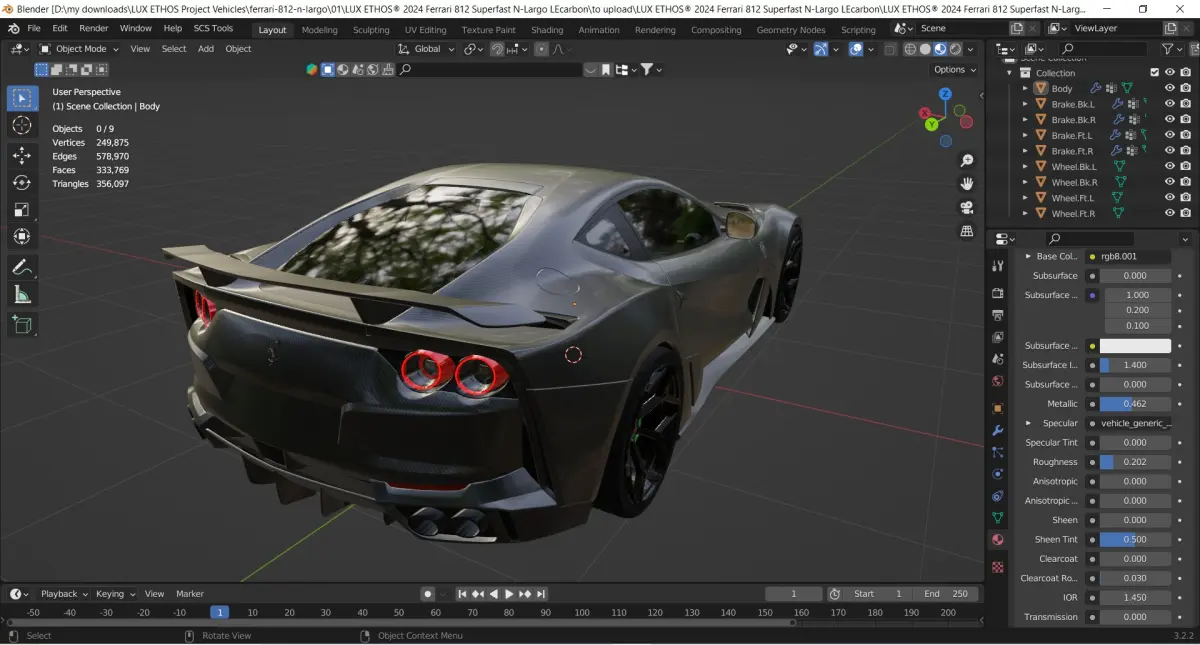Open viewport Options dropdown
Viewport: 1200px width, 645px height.
(954, 70)
